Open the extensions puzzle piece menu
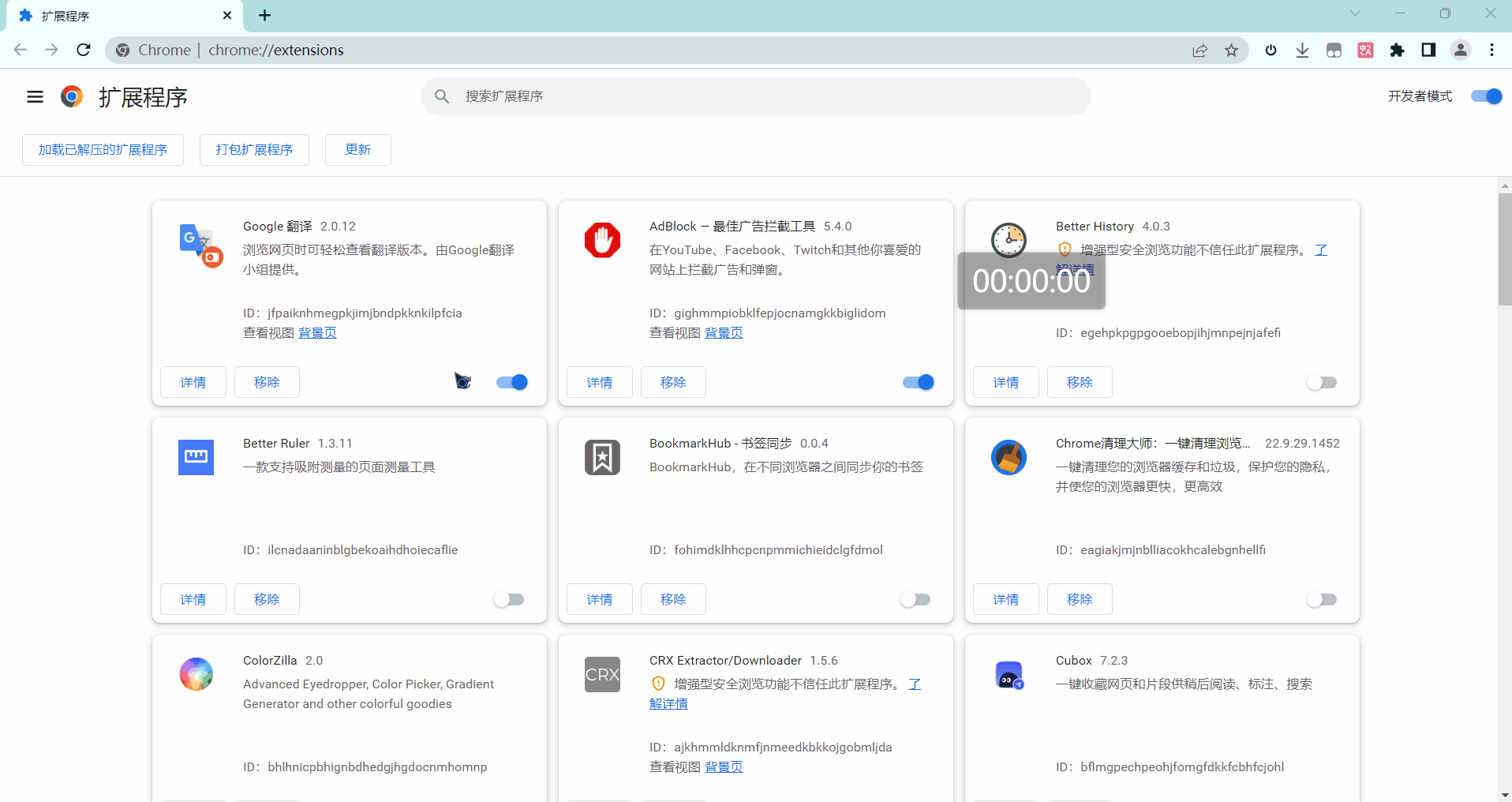Viewport: 1512px width, 802px height. coord(1397,51)
